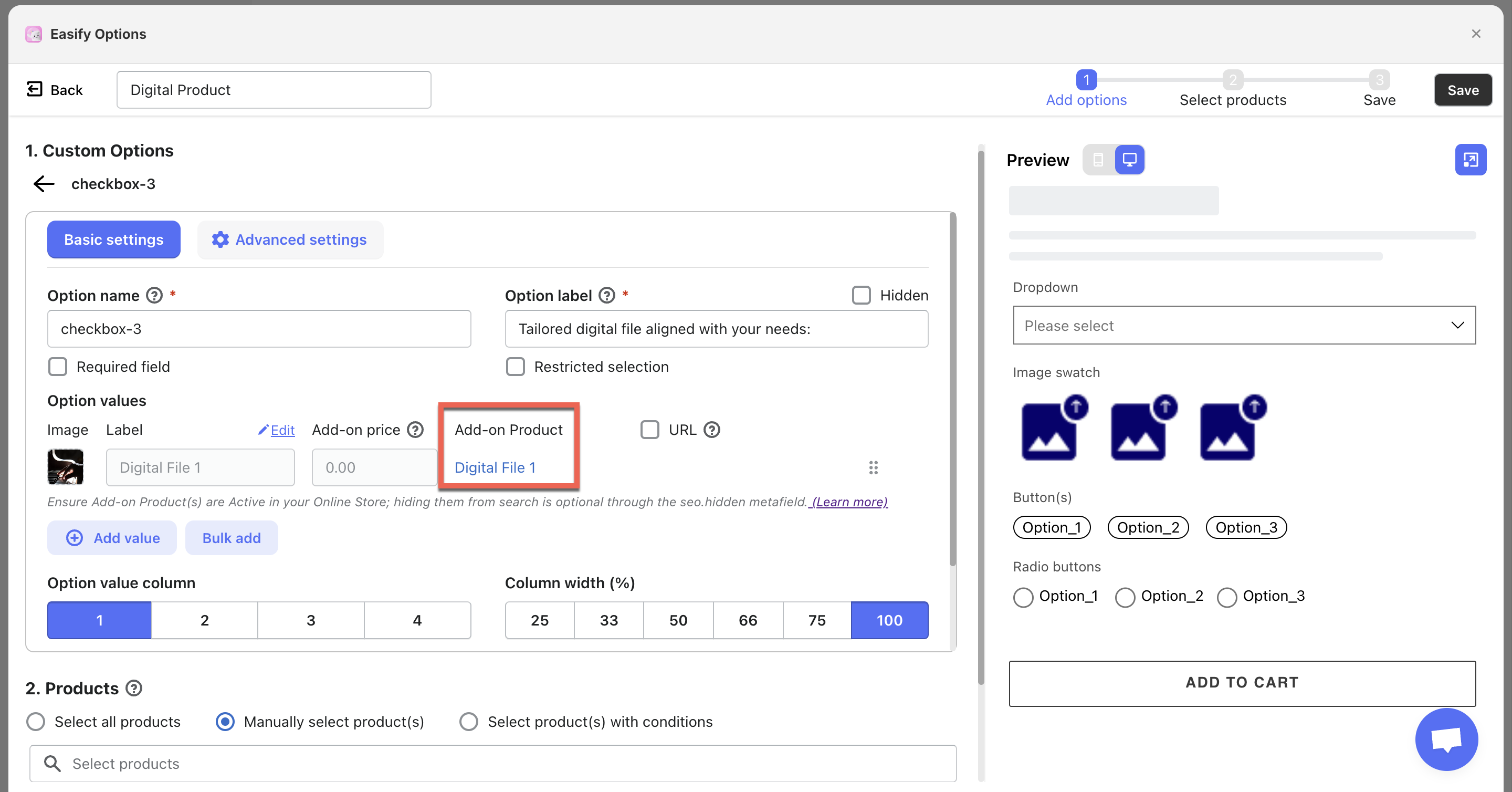
Task: Click the help icon beside Option name
Action: tap(154, 295)
